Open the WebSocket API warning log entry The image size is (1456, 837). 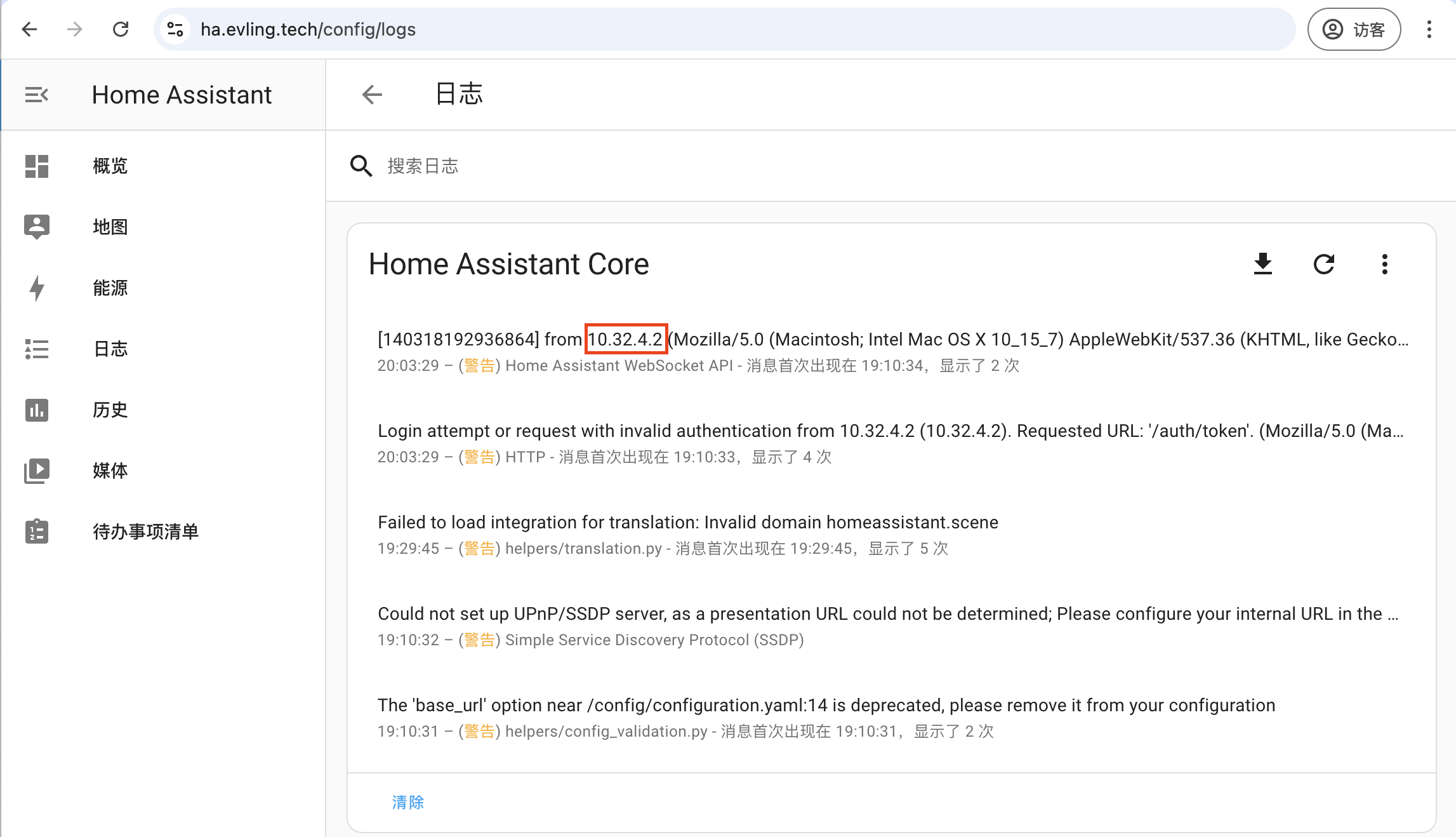coord(892,352)
